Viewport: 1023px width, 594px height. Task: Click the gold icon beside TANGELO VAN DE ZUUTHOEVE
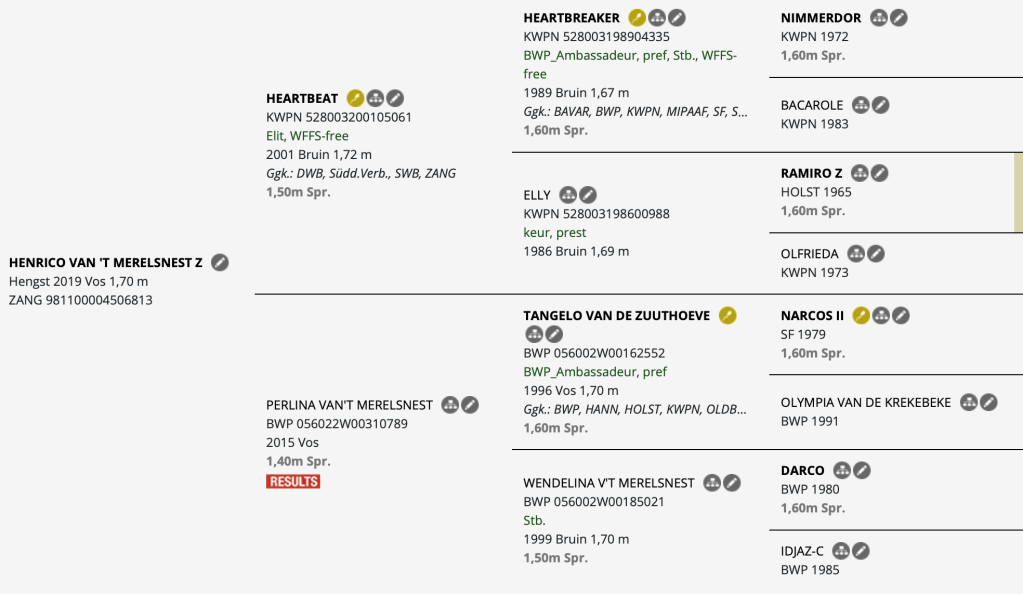click(x=728, y=315)
